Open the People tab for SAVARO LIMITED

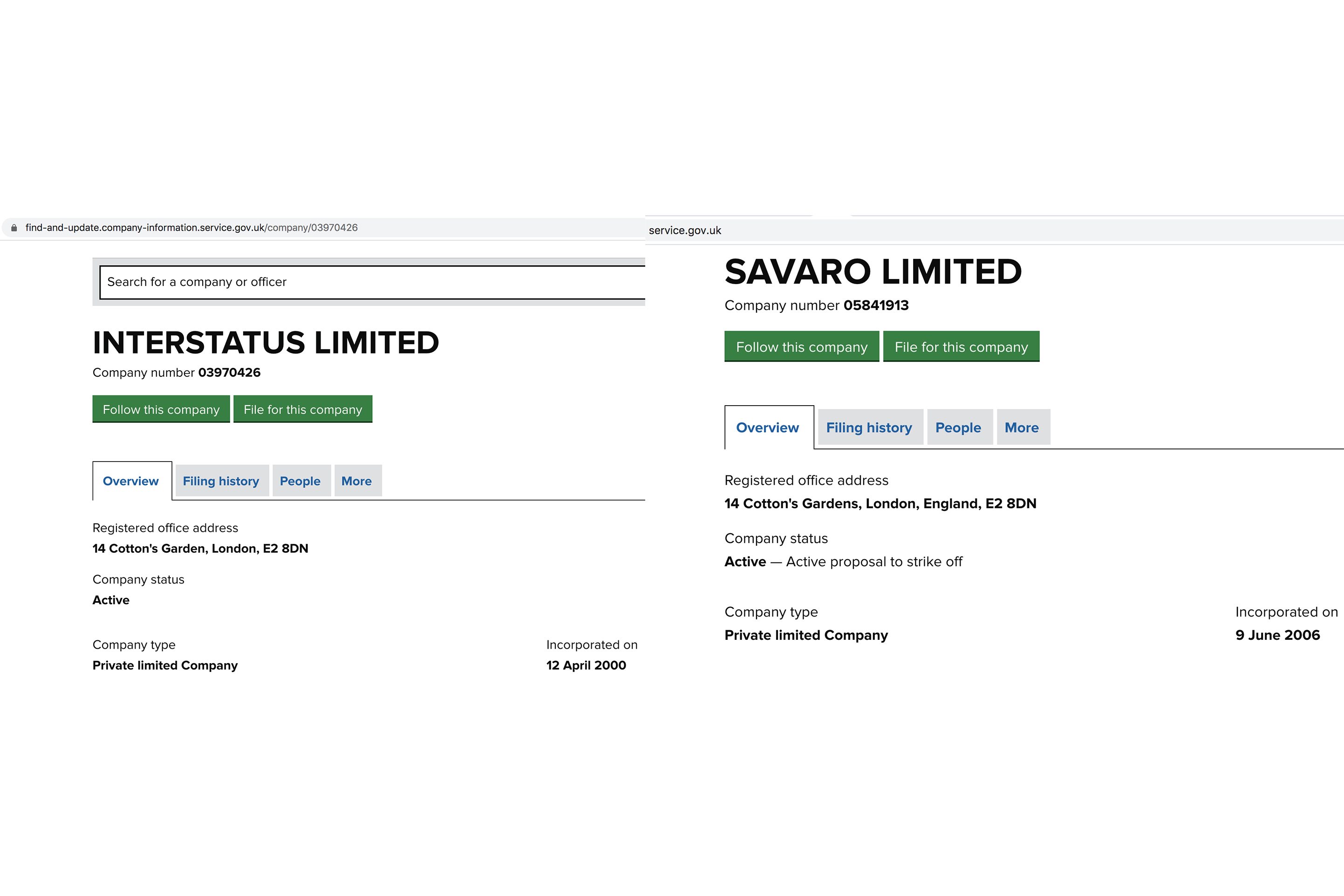tap(958, 428)
